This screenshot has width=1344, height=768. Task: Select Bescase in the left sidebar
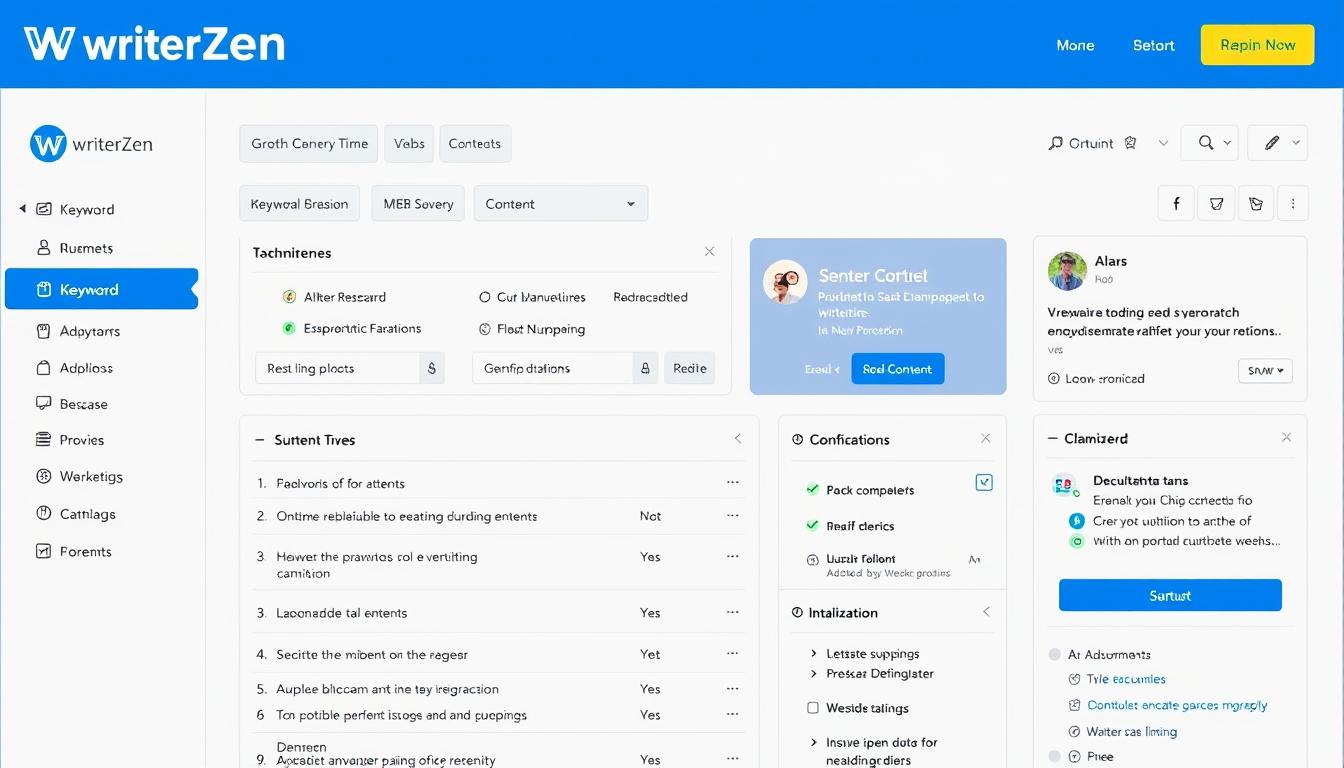click(x=80, y=403)
